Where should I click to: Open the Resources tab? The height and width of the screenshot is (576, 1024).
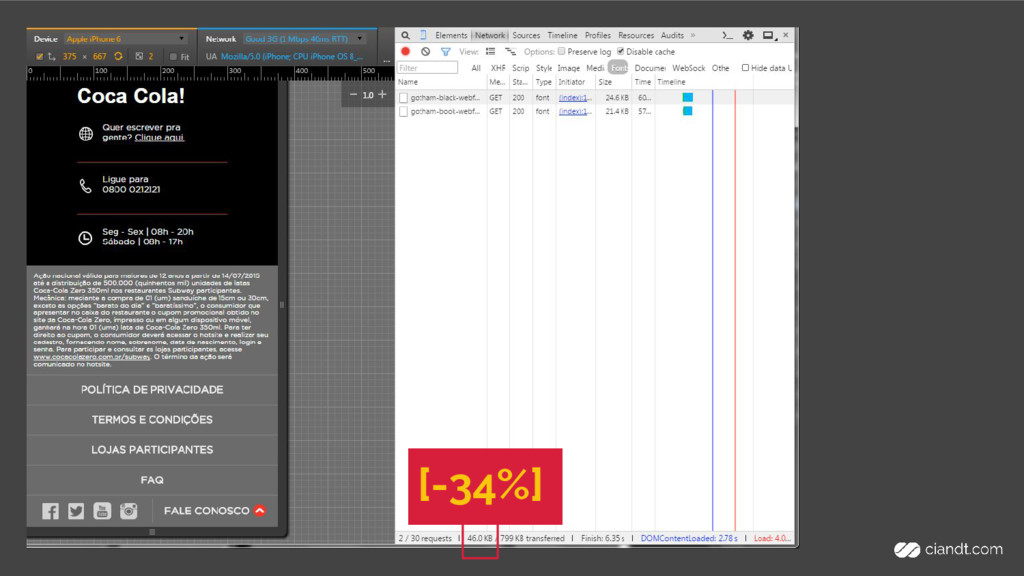636,35
